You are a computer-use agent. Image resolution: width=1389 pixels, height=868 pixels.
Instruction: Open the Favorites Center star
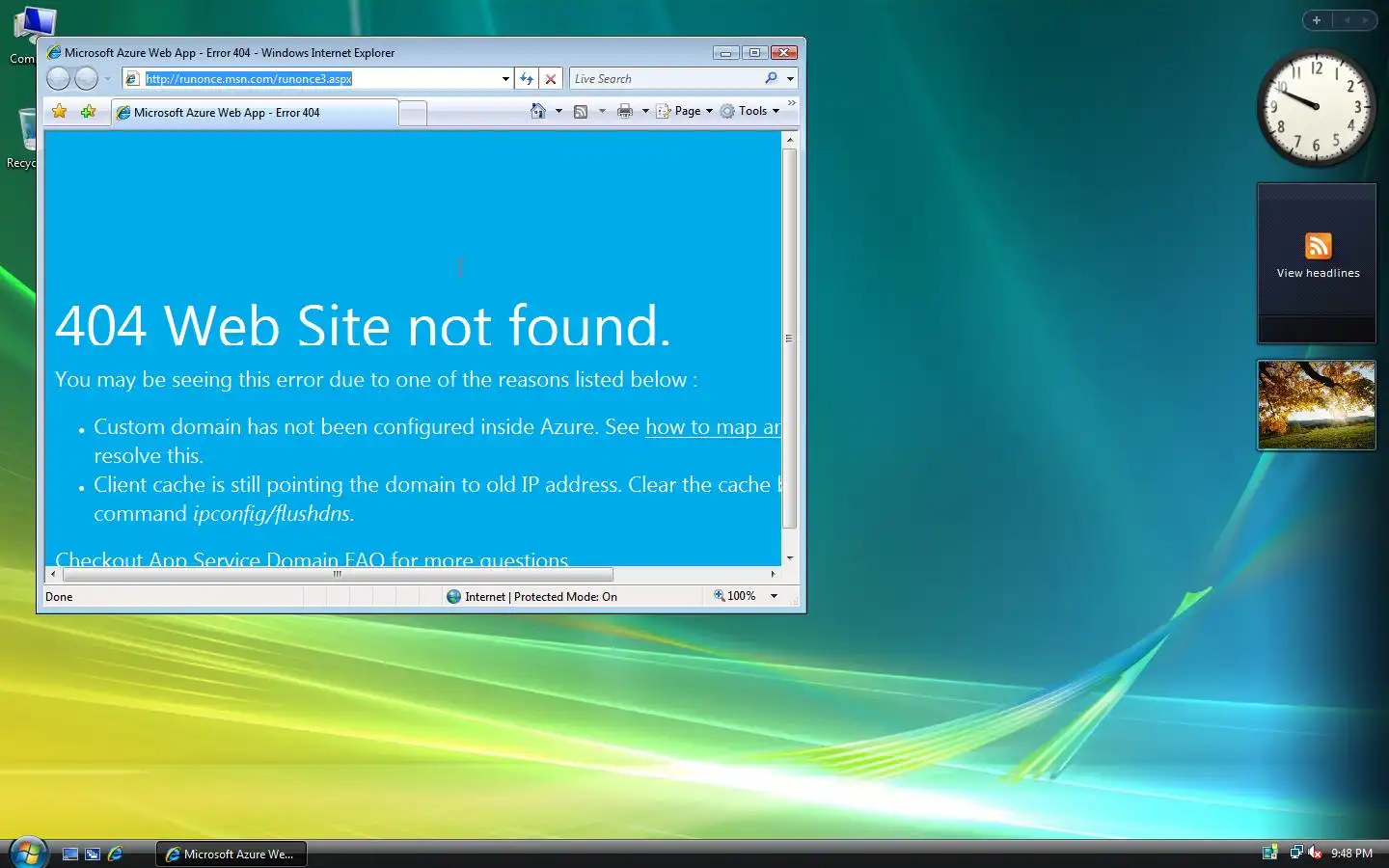[x=60, y=112]
